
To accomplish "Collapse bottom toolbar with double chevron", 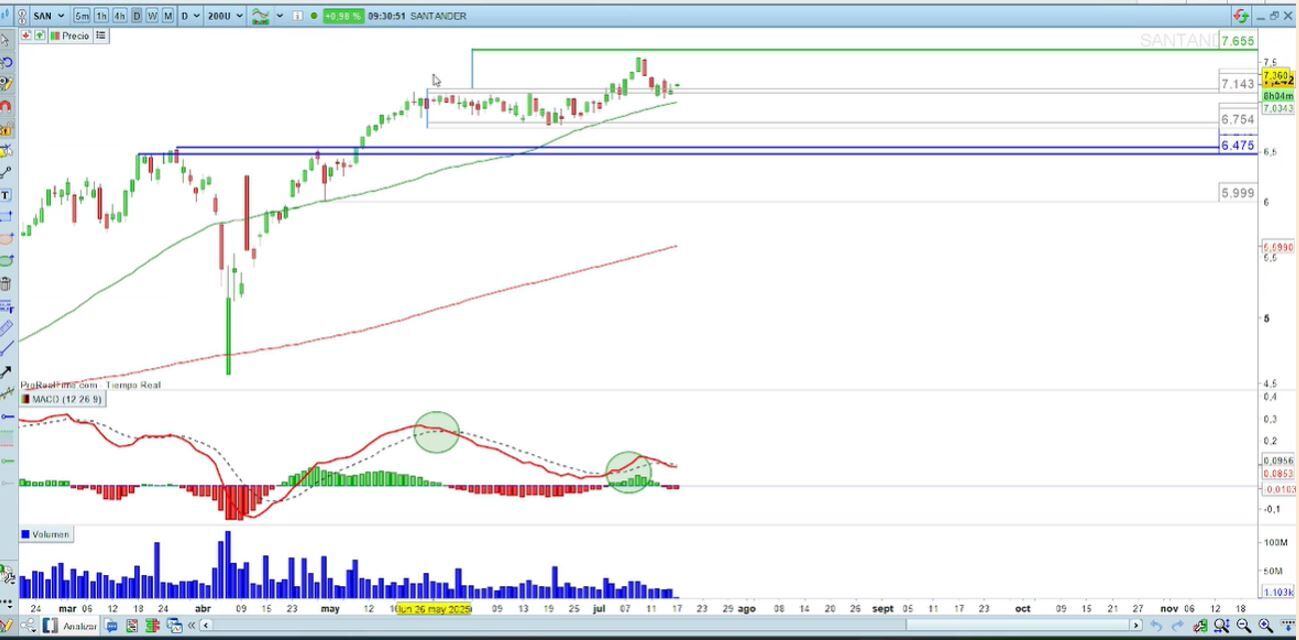I will 191,626.
